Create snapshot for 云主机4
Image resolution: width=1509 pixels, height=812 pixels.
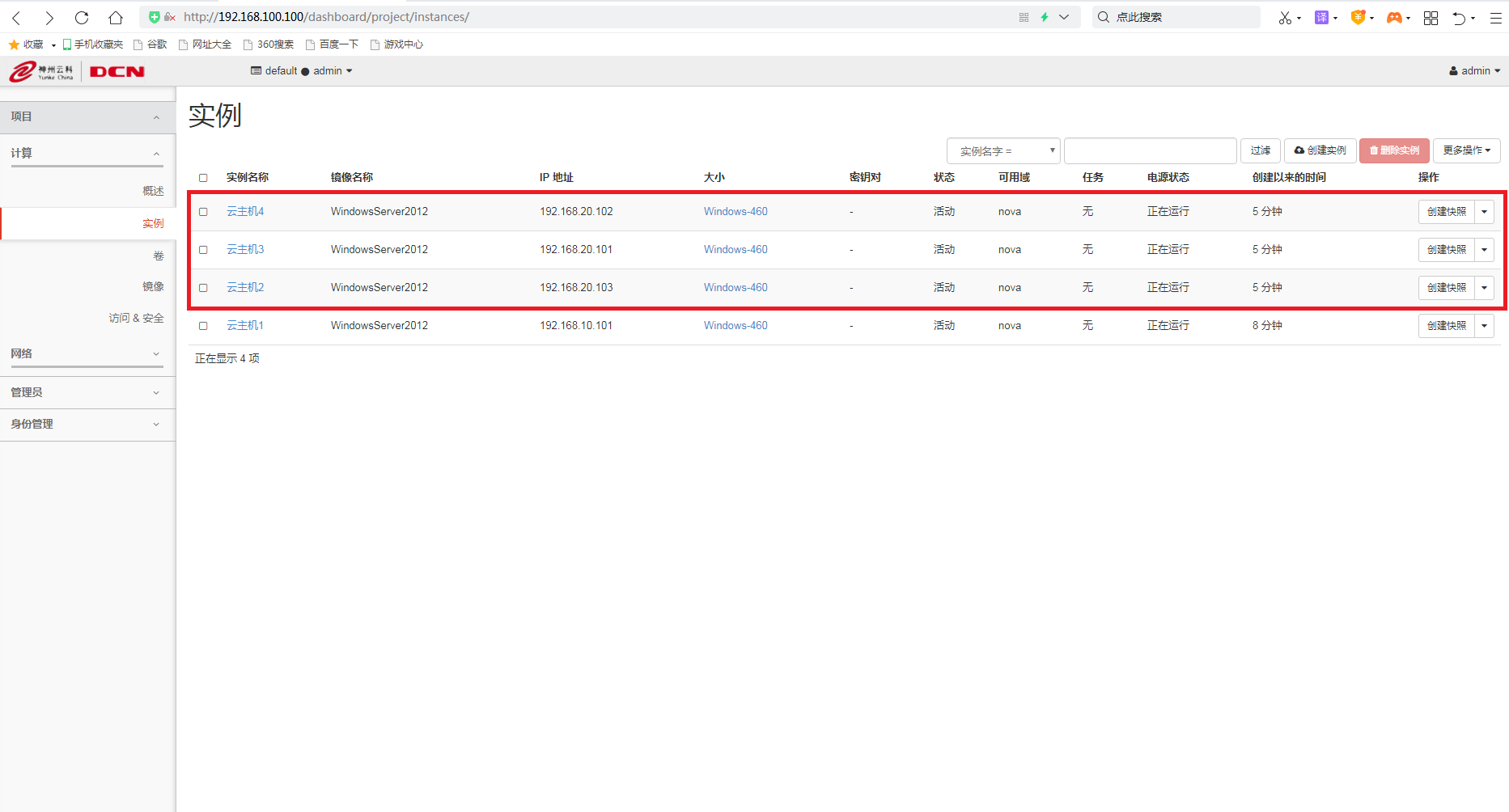[x=1446, y=212]
